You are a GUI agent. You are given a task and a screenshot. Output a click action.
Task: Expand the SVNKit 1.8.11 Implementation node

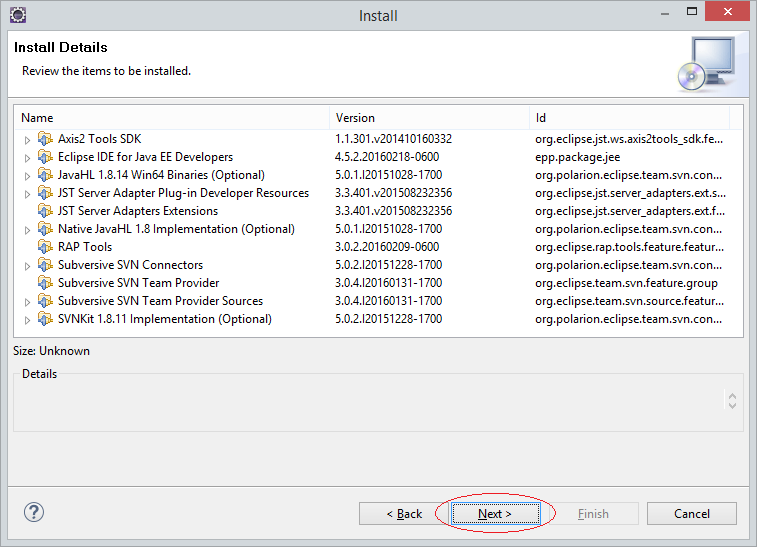coord(27,320)
